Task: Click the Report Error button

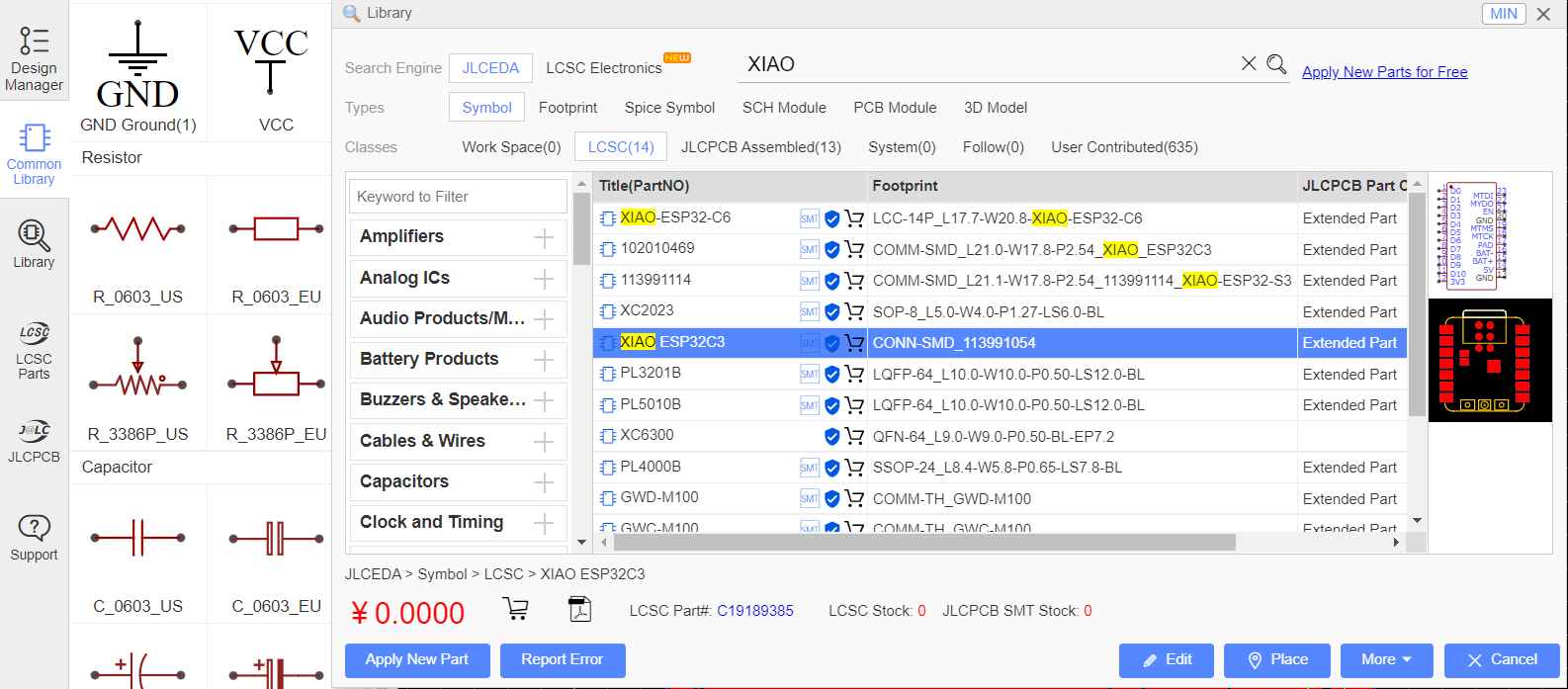Action: 563,660
